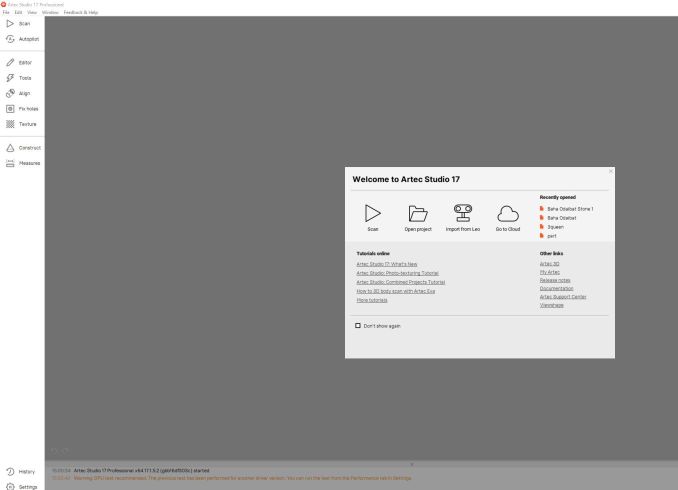The image size is (678, 490).
Task: Open the Artec 3D link
Action: point(549,264)
